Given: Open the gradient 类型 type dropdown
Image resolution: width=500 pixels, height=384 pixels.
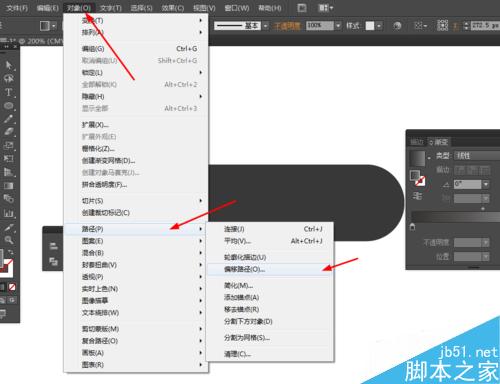Looking at the screenshot, I should point(477,156).
